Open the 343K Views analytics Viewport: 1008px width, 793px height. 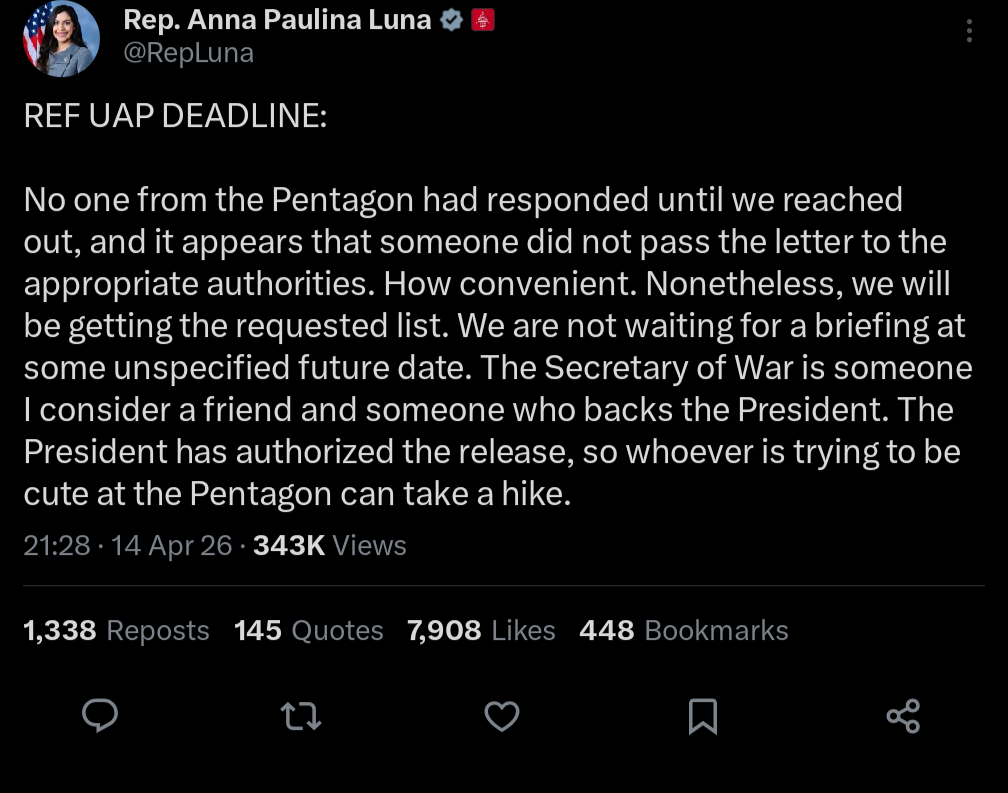pos(330,546)
